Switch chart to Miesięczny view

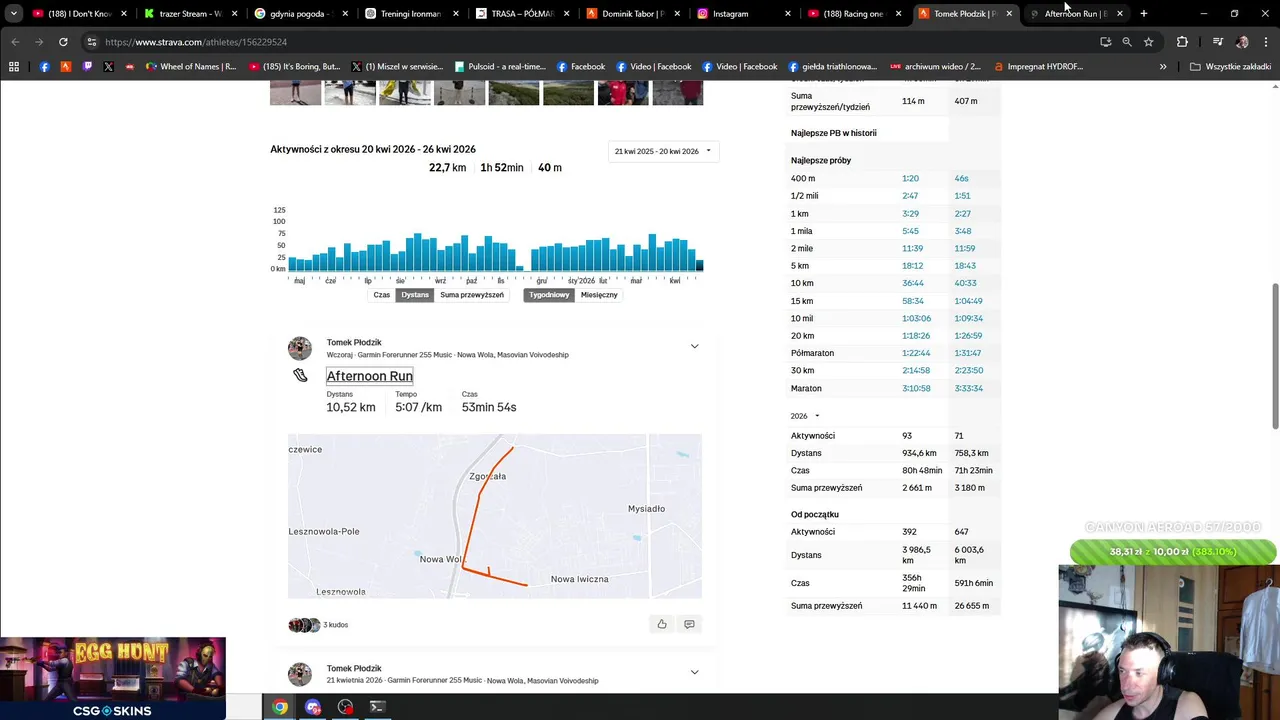tap(599, 295)
